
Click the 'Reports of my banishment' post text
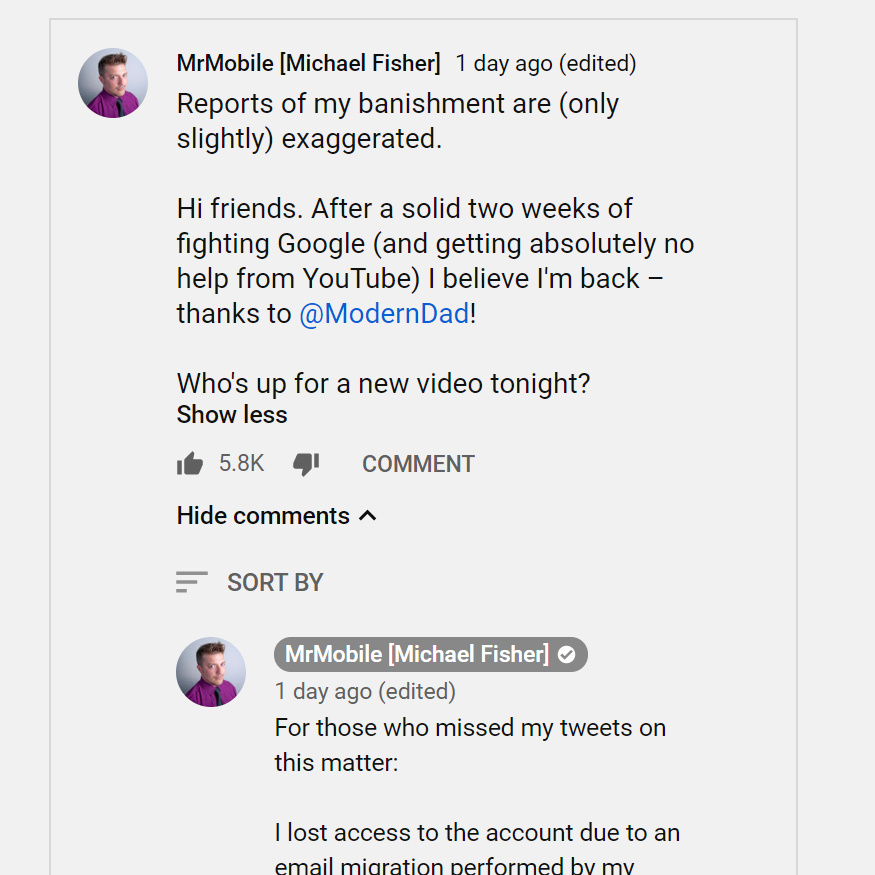pyautogui.click(x=398, y=121)
